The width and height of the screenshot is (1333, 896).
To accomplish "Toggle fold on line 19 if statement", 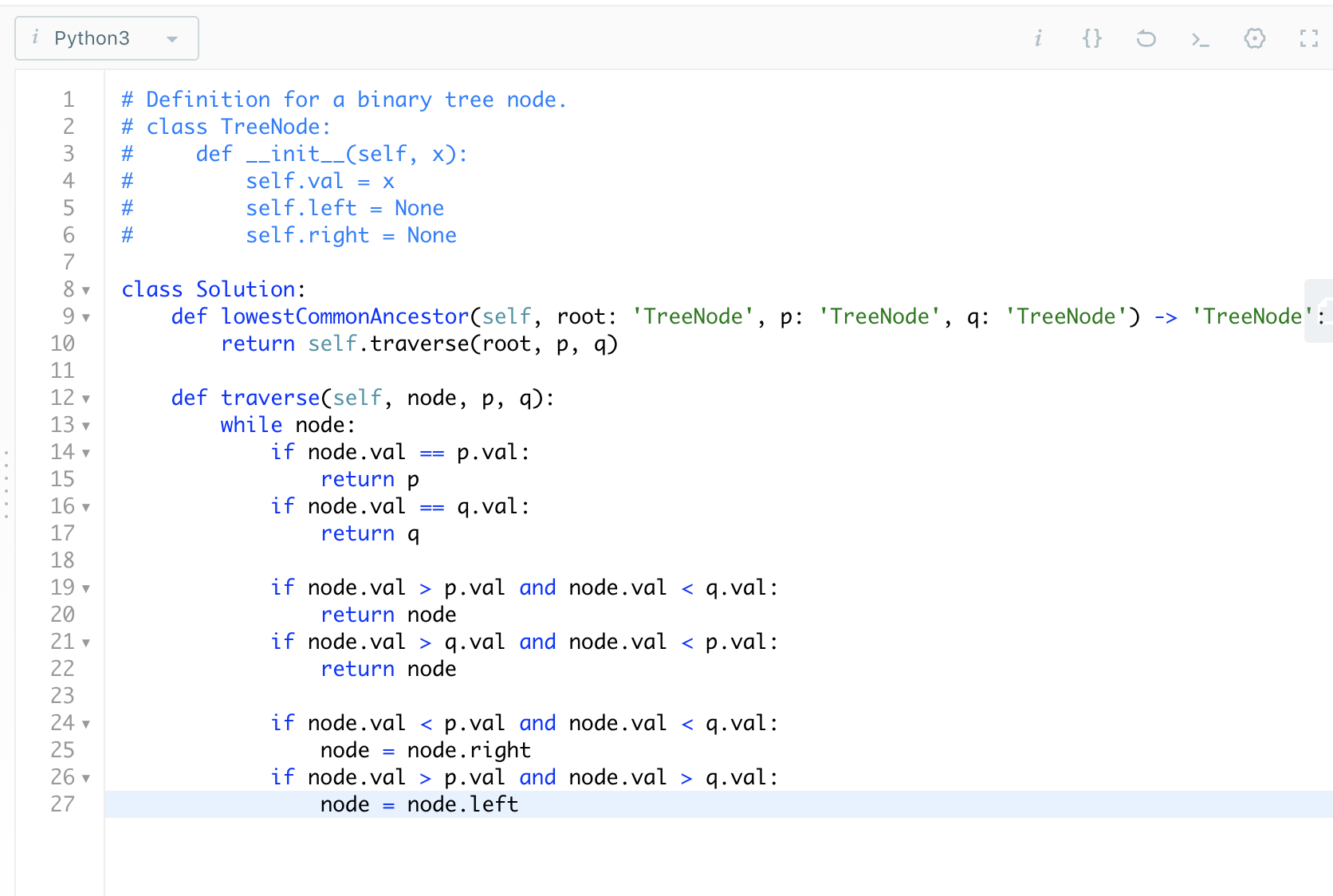I will coord(86,588).
